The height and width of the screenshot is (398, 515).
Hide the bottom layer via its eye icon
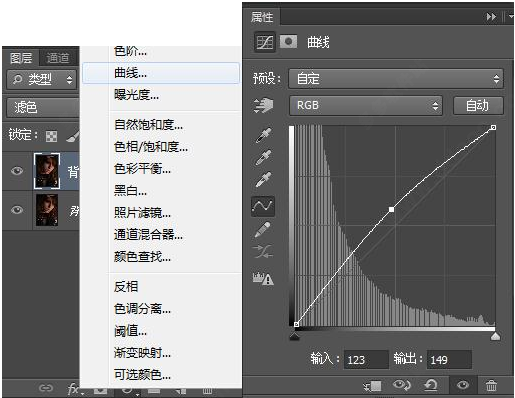(17, 210)
